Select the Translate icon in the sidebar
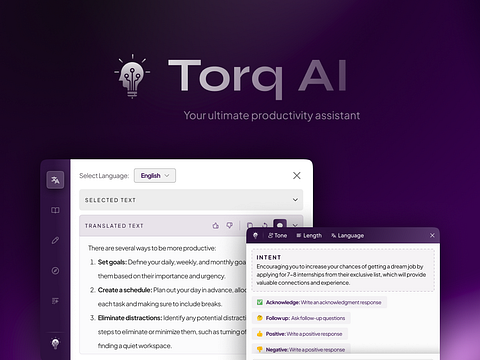The image size is (480, 360). 55,180
